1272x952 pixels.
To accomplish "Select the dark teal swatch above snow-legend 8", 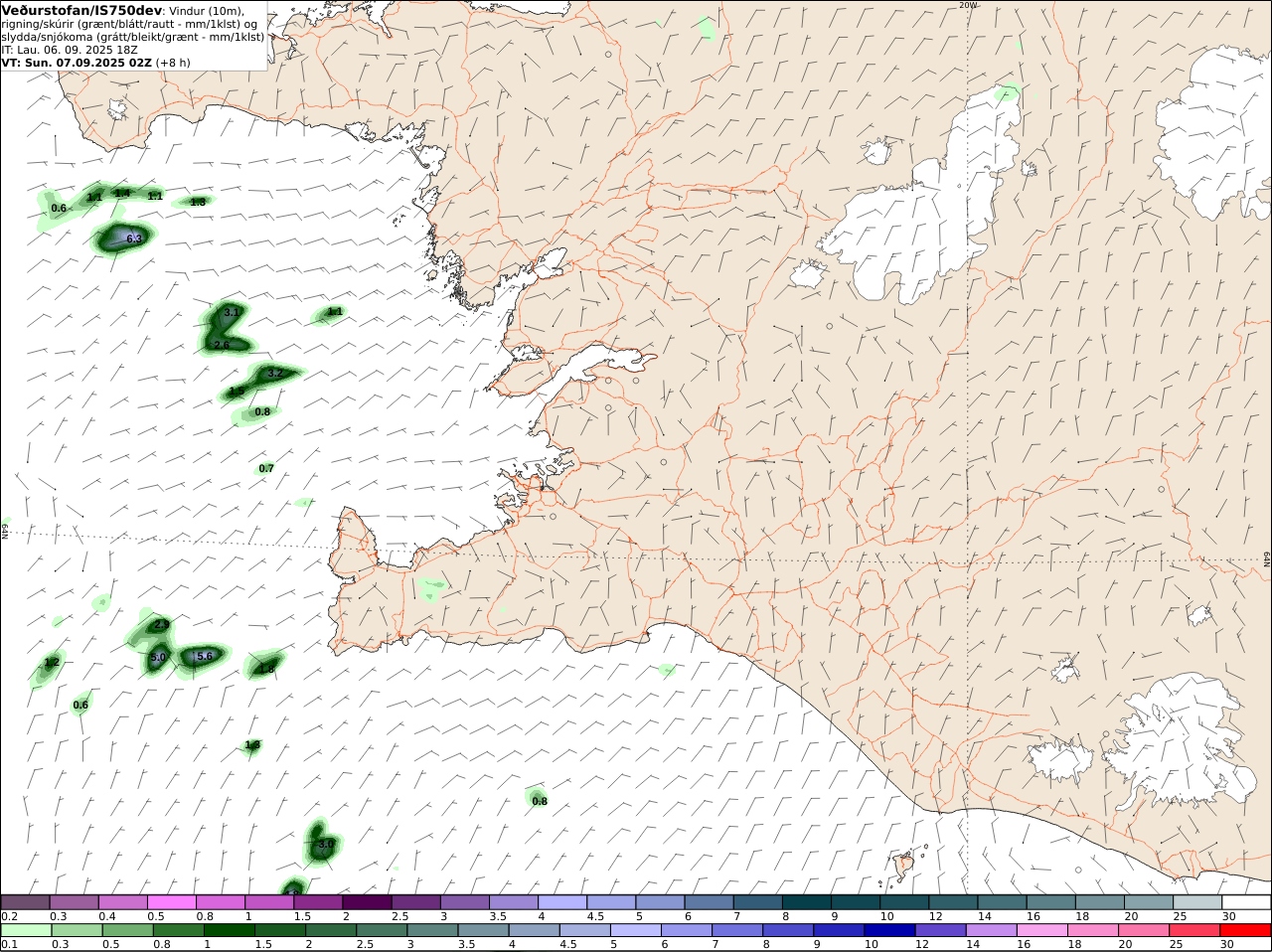I will click(x=807, y=902).
